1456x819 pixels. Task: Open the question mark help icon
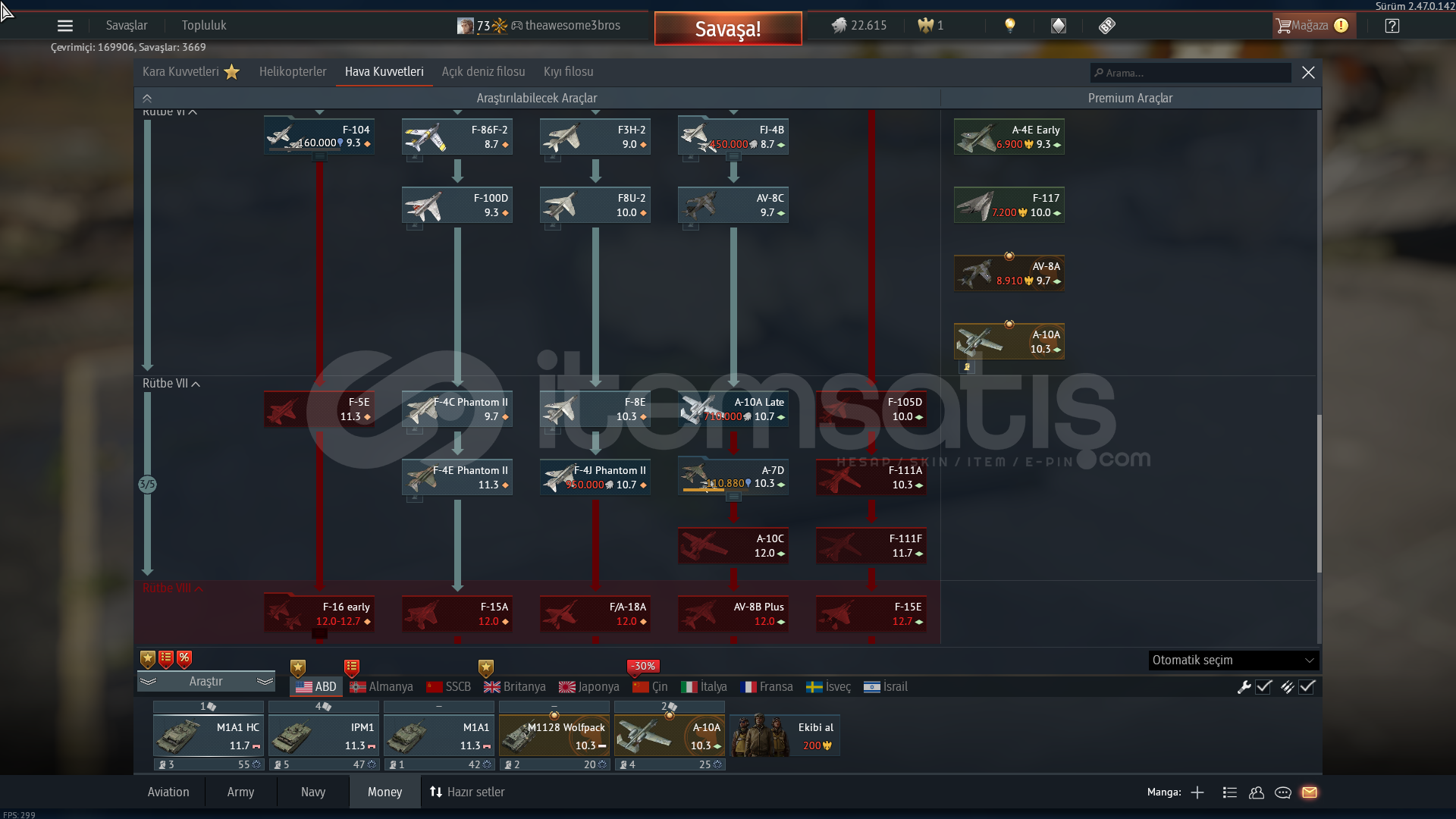click(1392, 26)
